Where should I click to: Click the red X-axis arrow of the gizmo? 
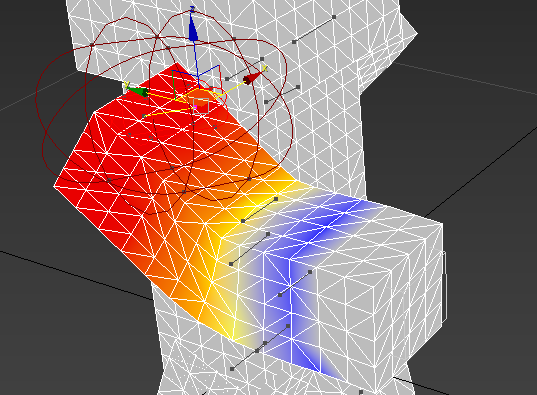coord(251,79)
